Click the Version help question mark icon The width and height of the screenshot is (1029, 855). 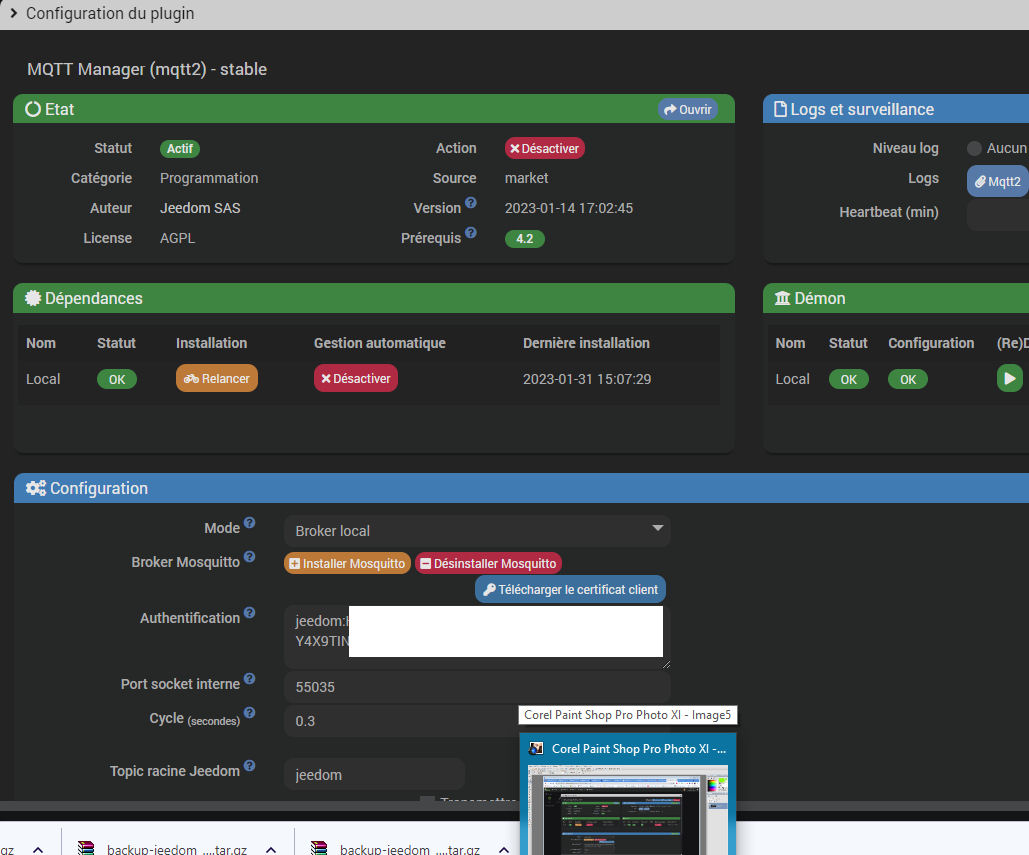pyautogui.click(x=471, y=203)
